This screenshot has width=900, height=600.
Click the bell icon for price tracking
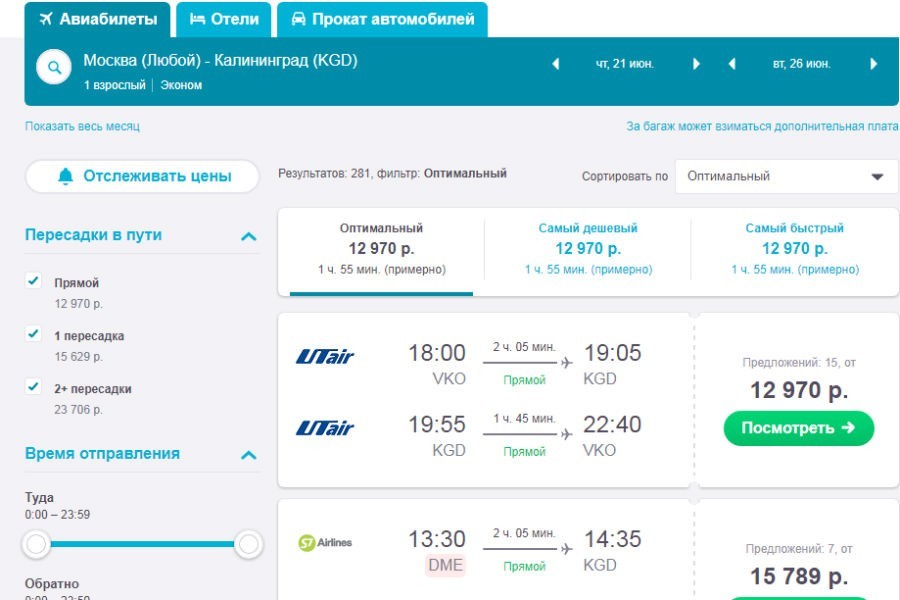66,177
